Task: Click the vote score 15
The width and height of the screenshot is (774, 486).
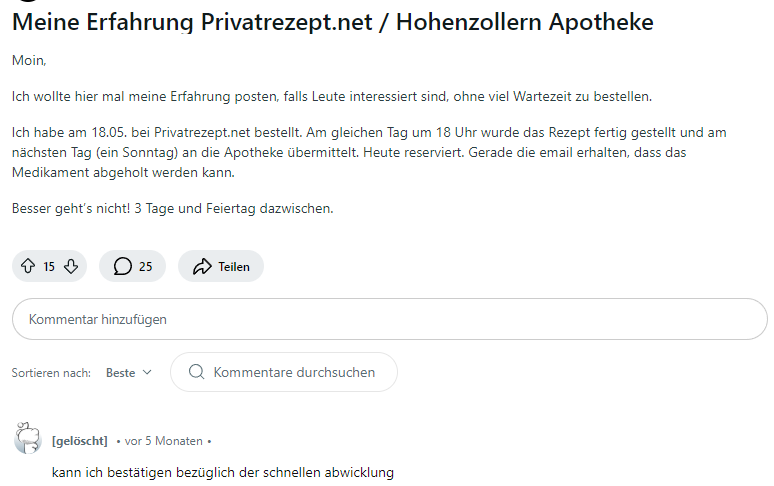Action: (x=49, y=267)
